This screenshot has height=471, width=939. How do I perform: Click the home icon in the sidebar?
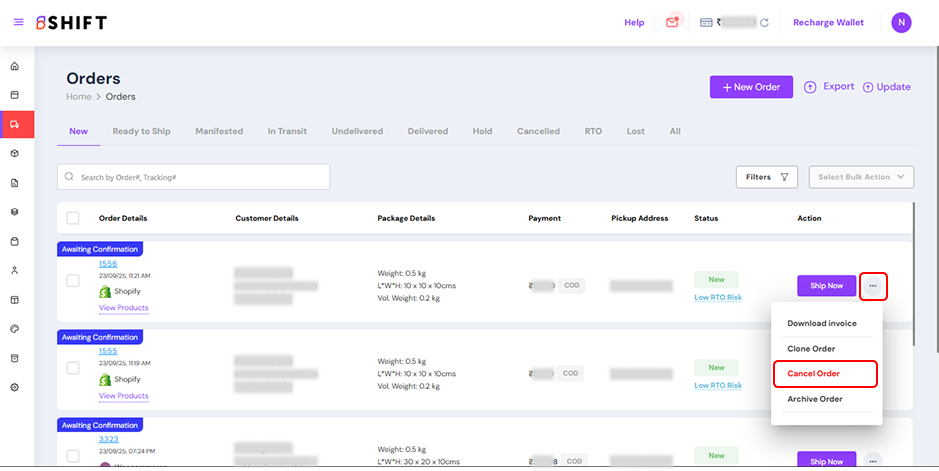[x=14, y=67]
